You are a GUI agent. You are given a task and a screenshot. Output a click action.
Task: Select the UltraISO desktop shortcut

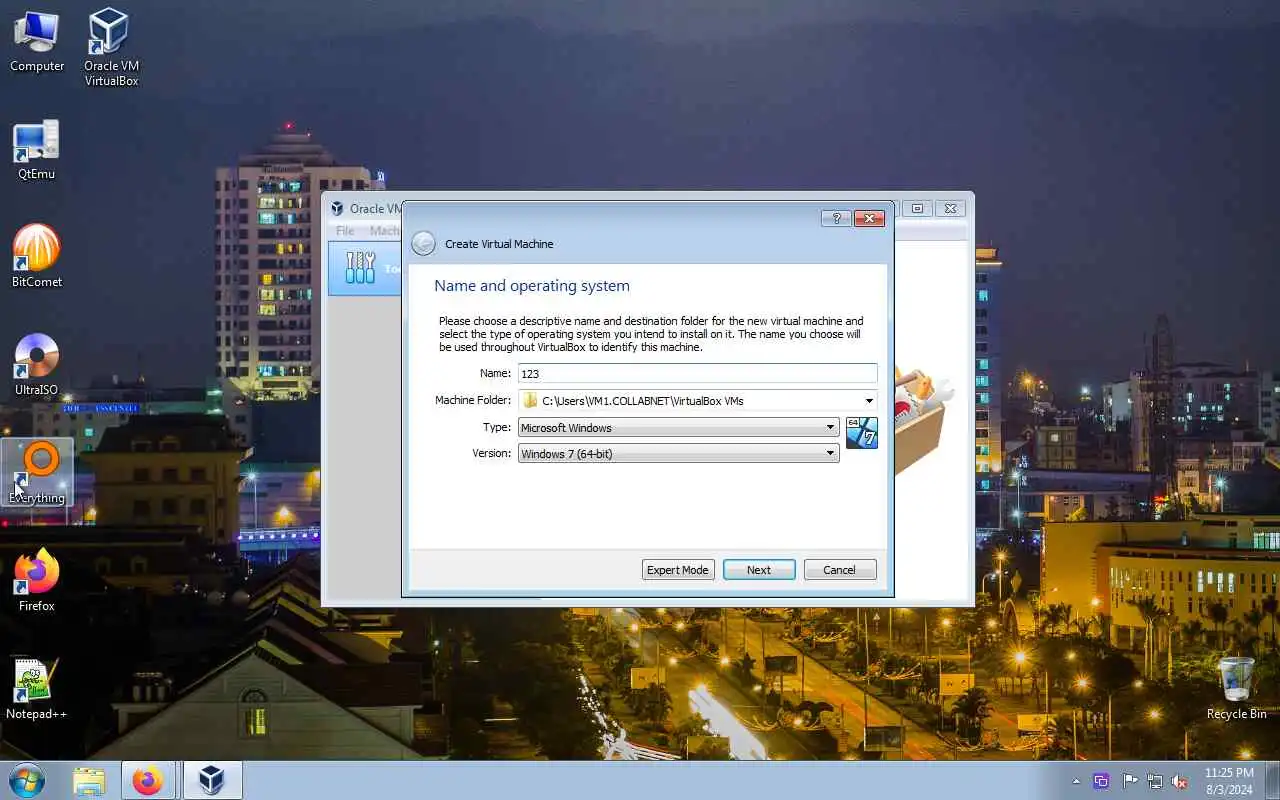[x=37, y=364]
